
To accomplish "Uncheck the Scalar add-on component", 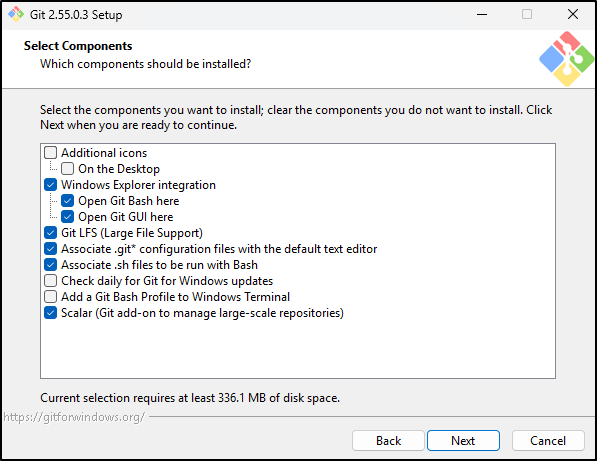I will point(51,313).
